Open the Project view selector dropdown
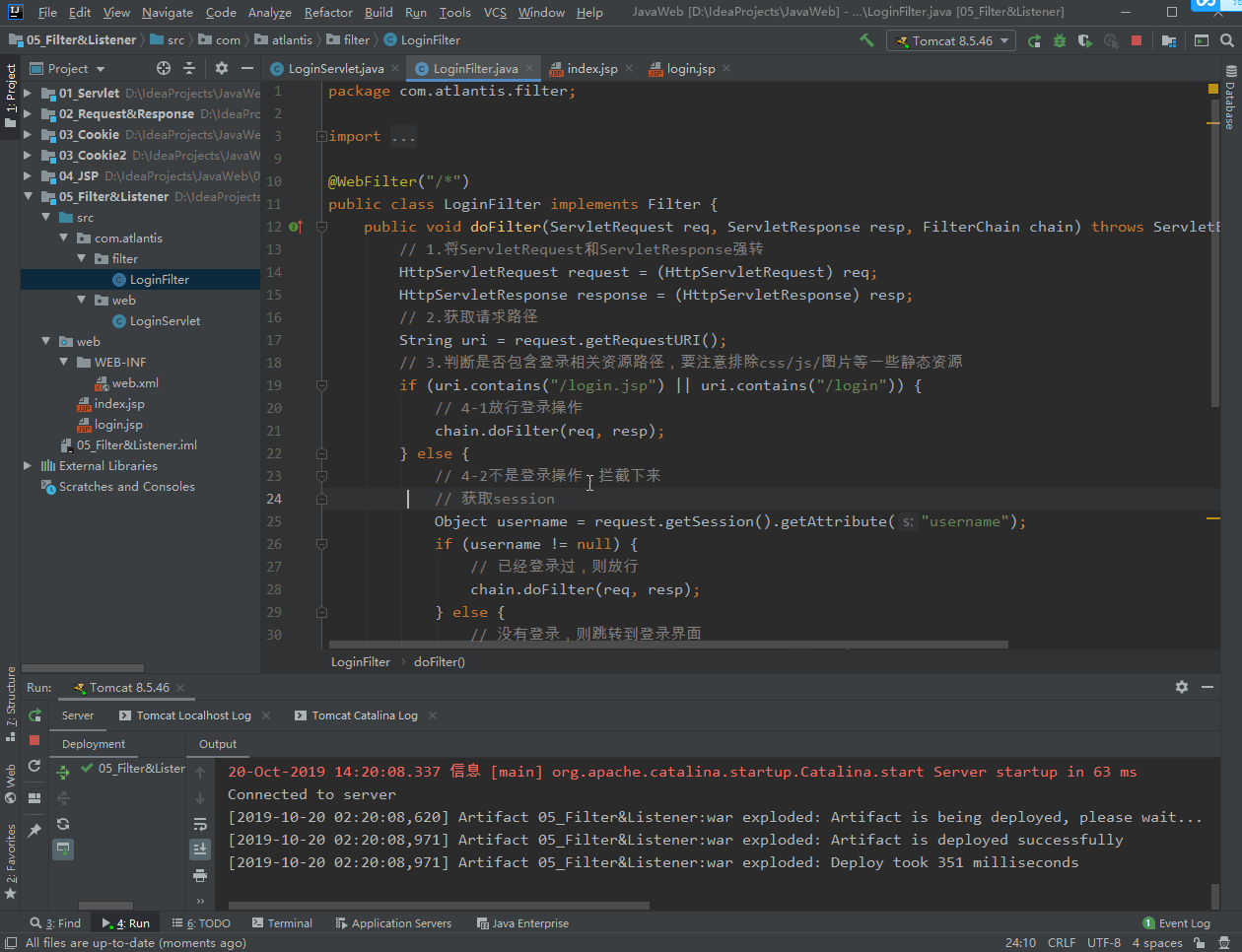Screen dimensions: 1242x952 (67, 68)
